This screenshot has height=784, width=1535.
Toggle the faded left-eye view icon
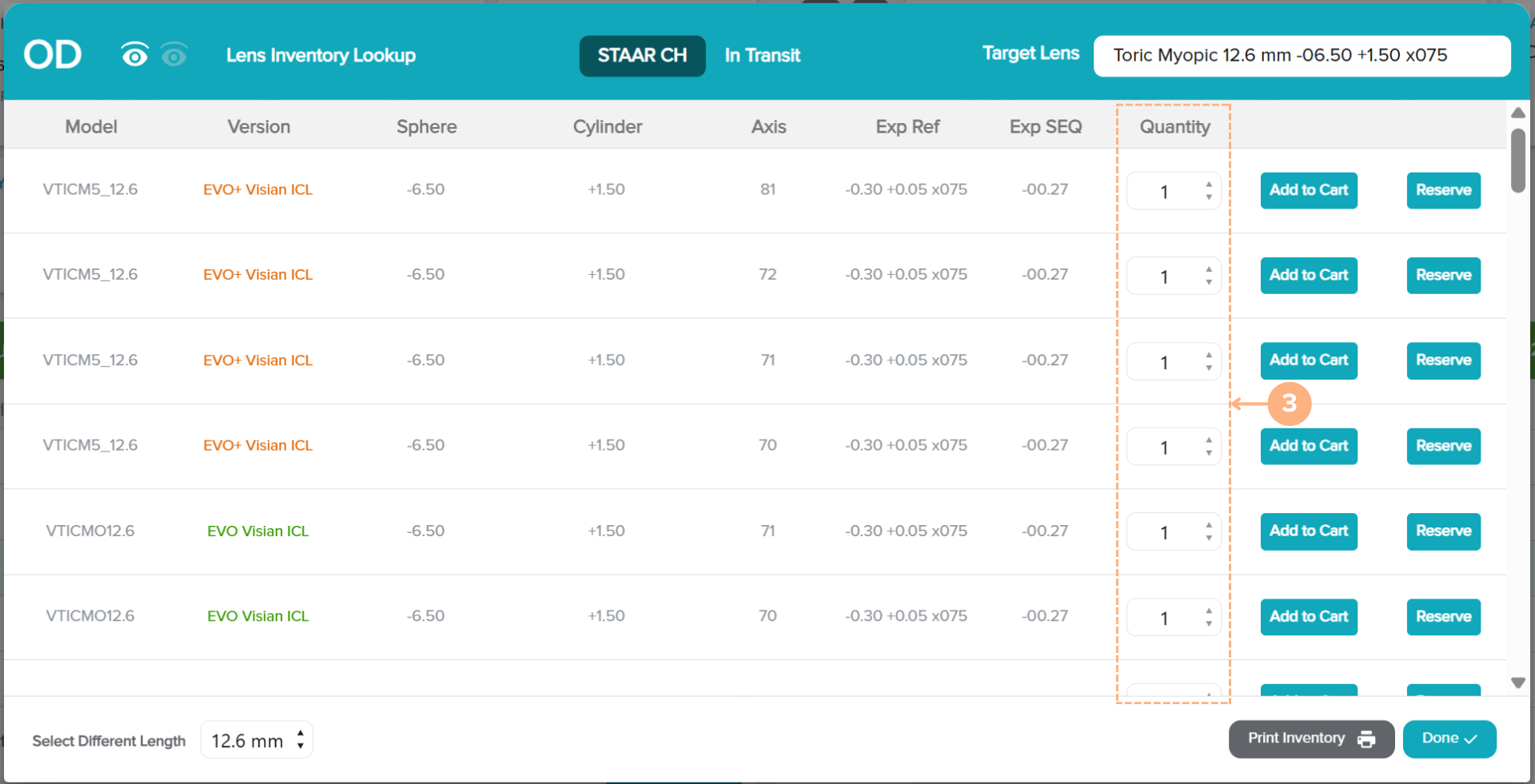(173, 55)
